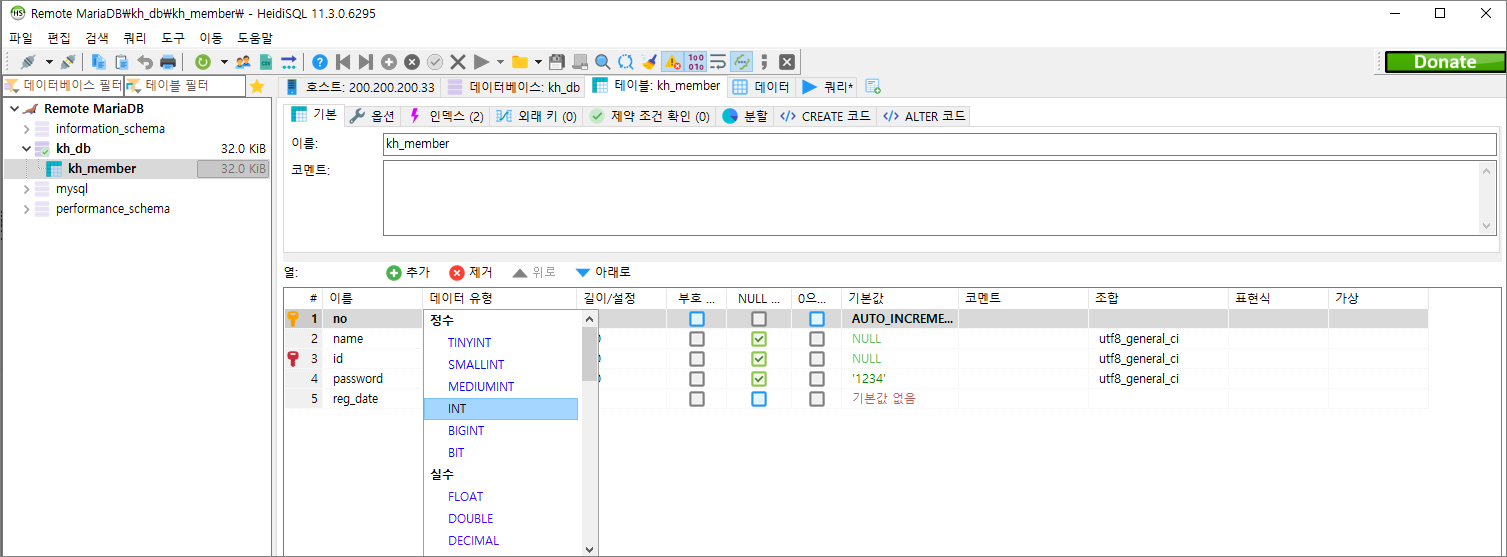Click the 추가 add column button

pyautogui.click(x=408, y=272)
